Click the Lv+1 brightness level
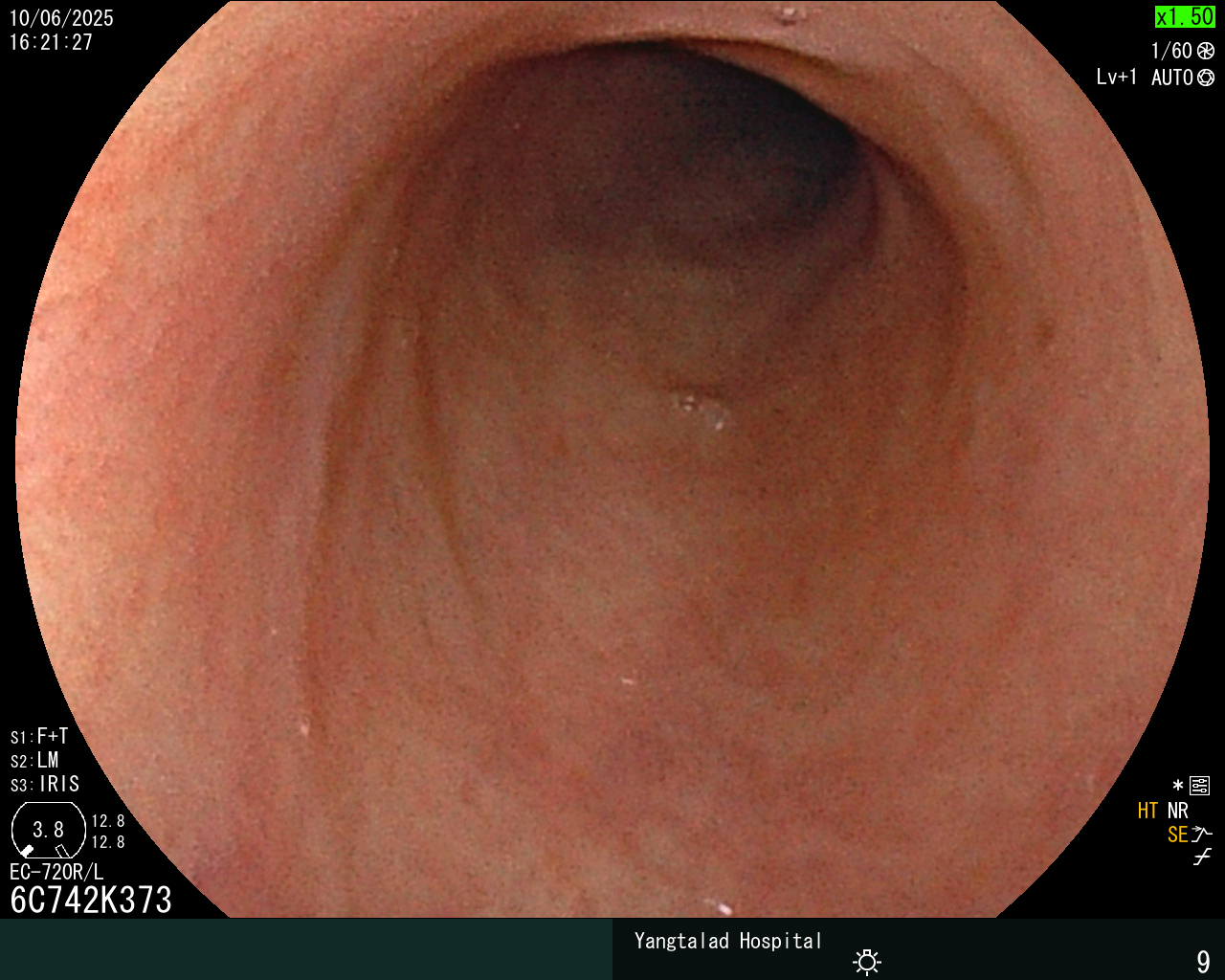This screenshot has height=980, width=1225. [x=1117, y=78]
